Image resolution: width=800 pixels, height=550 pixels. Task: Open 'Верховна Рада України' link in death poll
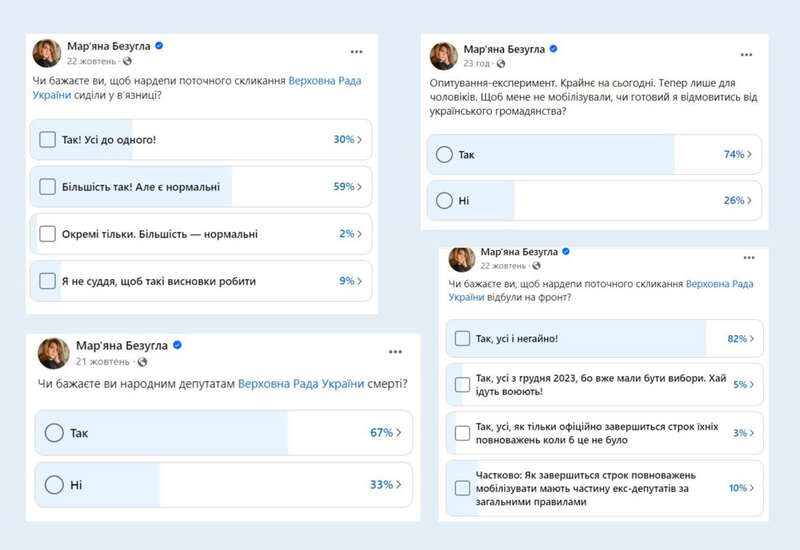click(300, 383)
